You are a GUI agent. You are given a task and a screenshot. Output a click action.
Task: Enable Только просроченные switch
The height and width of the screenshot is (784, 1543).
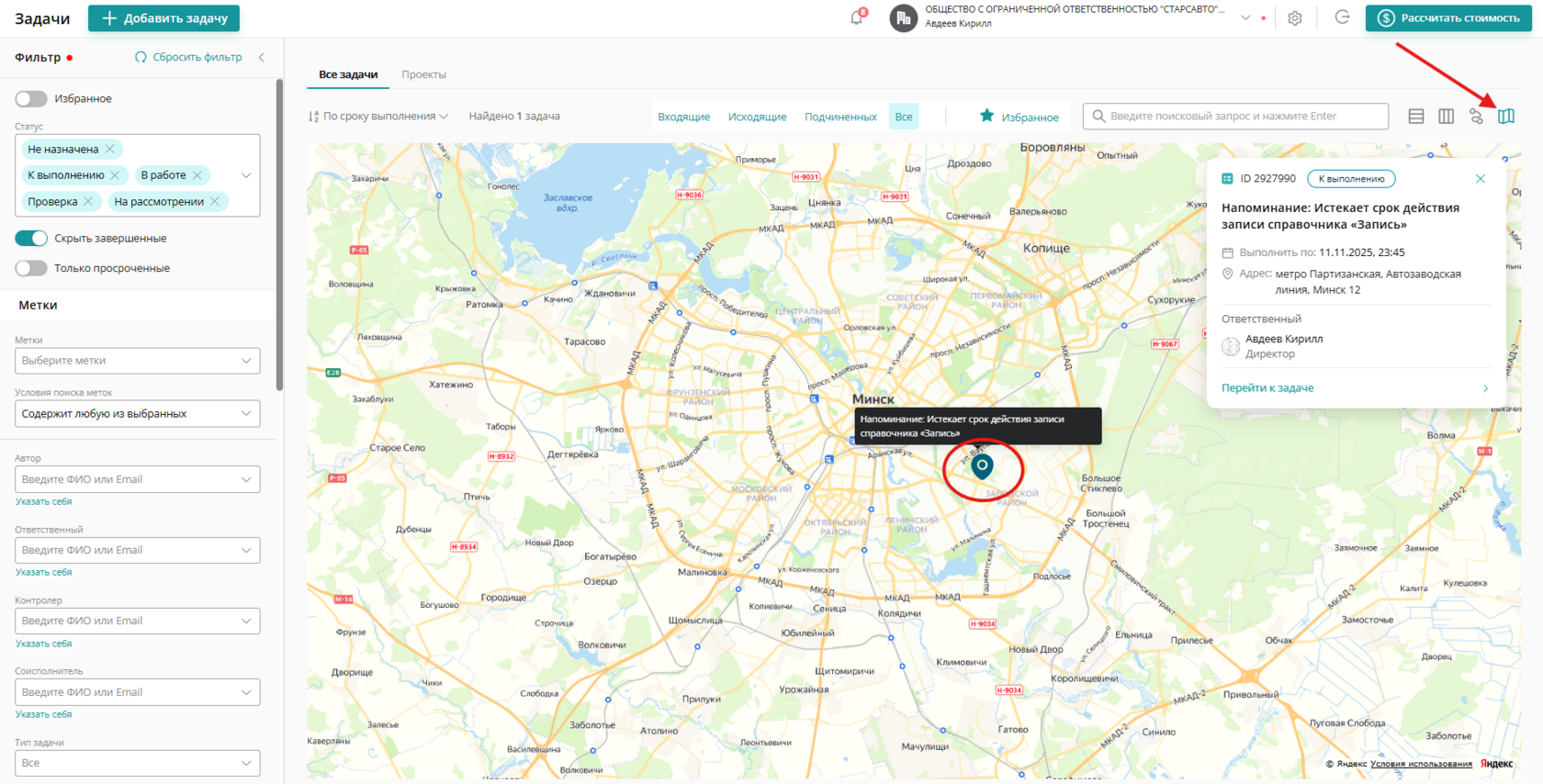click(x=31, y=268)
